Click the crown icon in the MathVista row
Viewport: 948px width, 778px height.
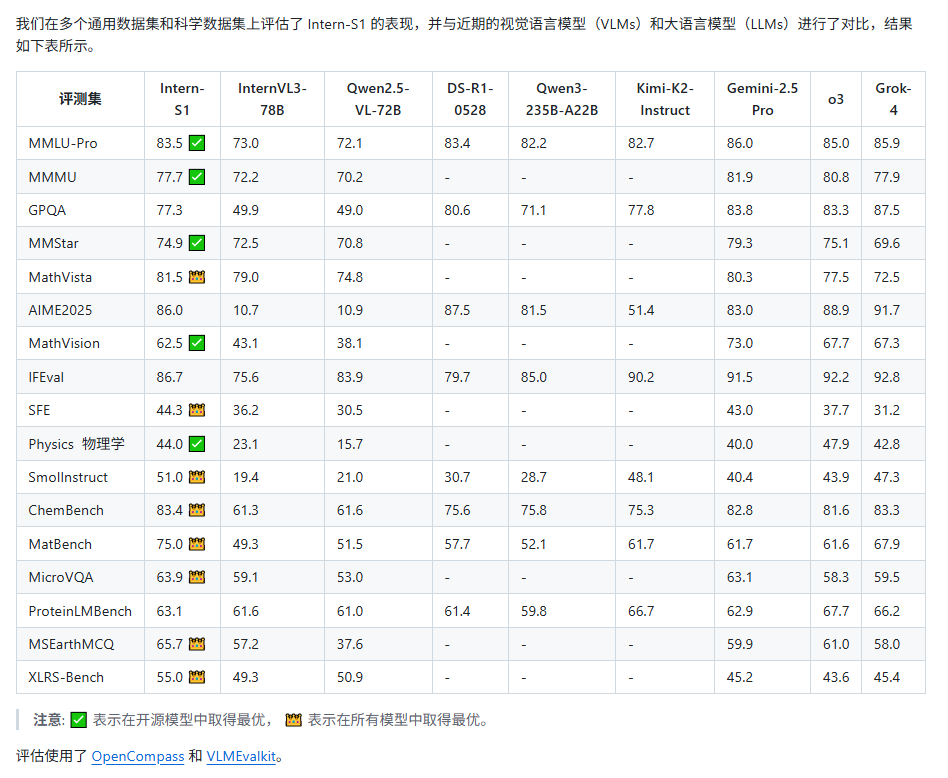(x=197, y=277)
